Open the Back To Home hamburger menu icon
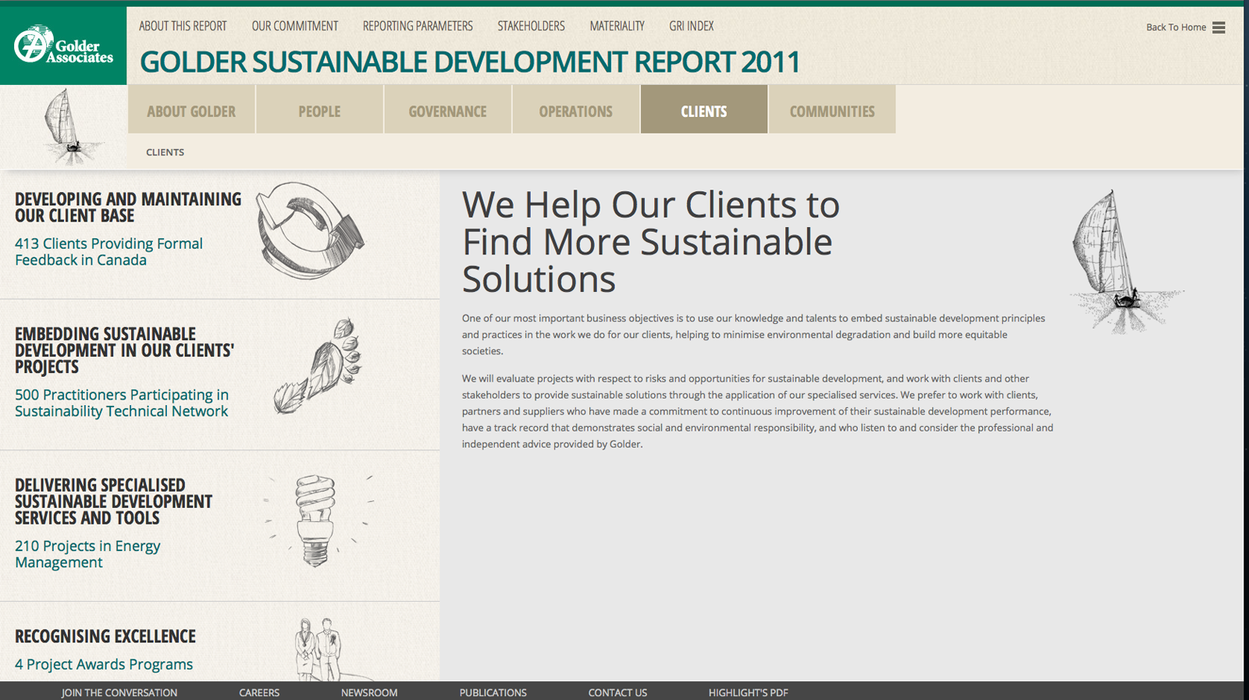Image resolution: width=1249 pixels, height=700 pixels. pos(1218,28)
